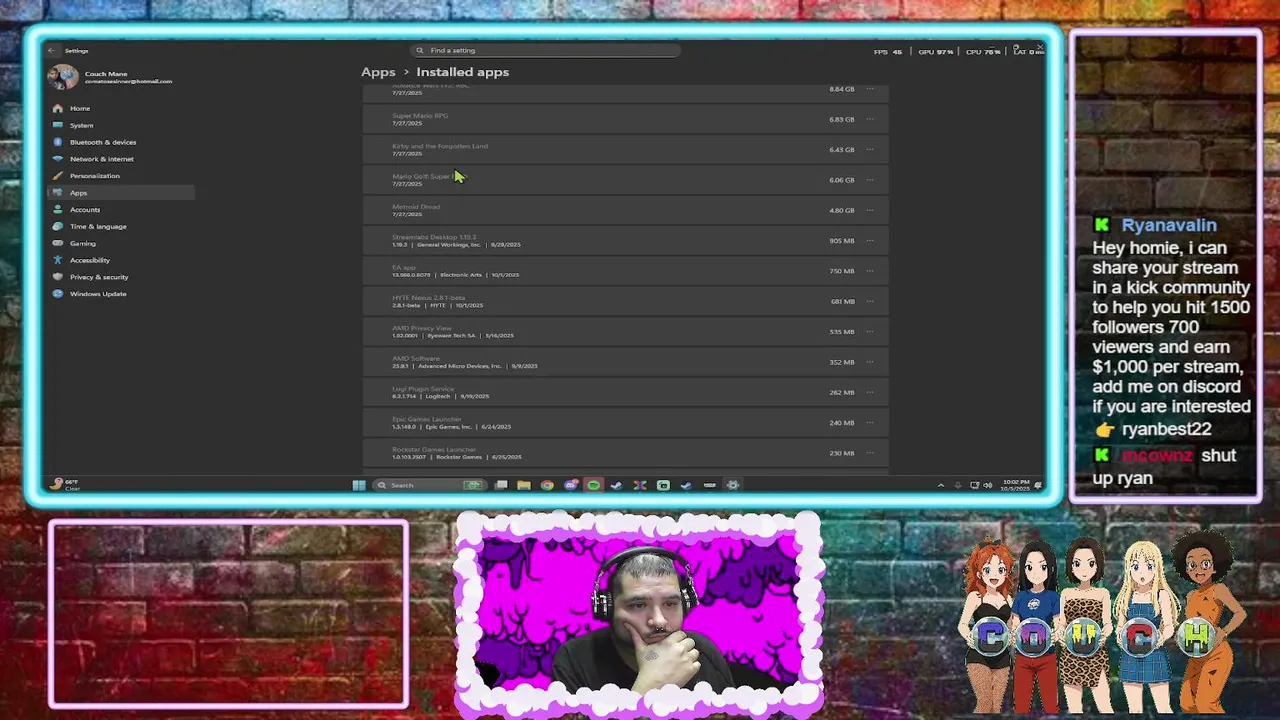Click the taskbar Search box
Viewport: 1280px width, 720px height.
(430, 485)
